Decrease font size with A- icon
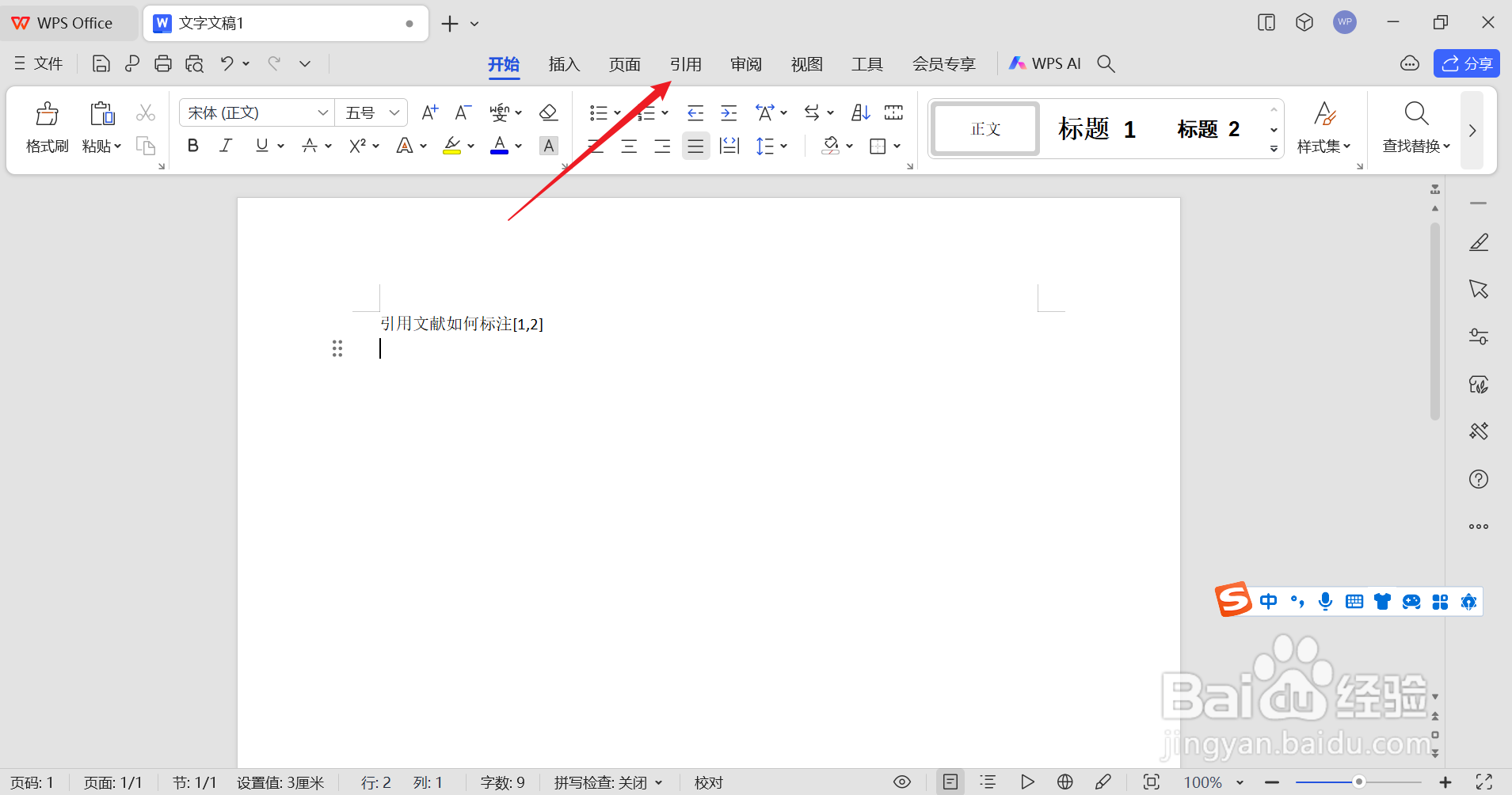Viewport: 1512px width, 795px height. coord(463,112)
